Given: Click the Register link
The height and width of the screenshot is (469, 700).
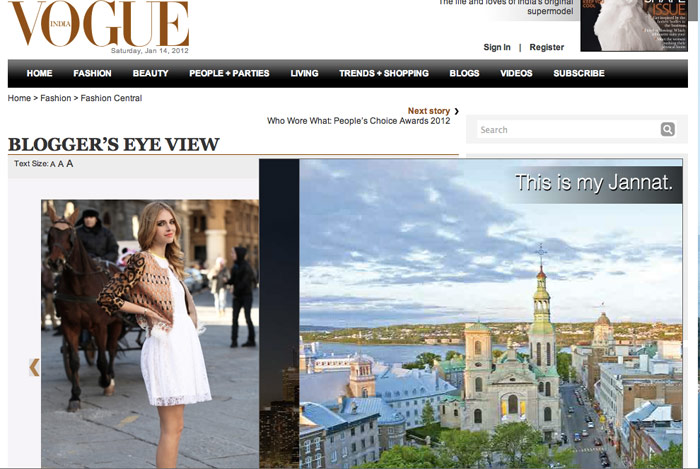Looking at the screenshot, I should [x=547, y=47].
